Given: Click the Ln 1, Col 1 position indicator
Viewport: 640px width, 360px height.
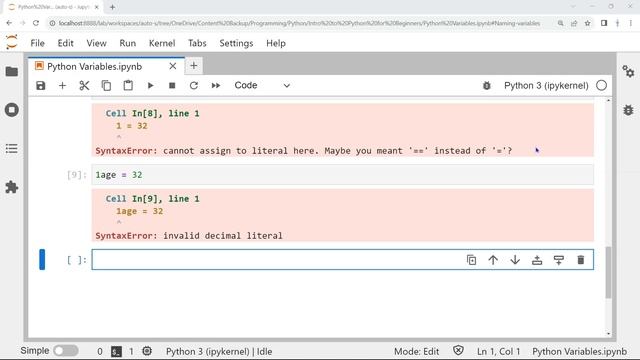Looking at the screenshot, I should (x=498, y=351).
